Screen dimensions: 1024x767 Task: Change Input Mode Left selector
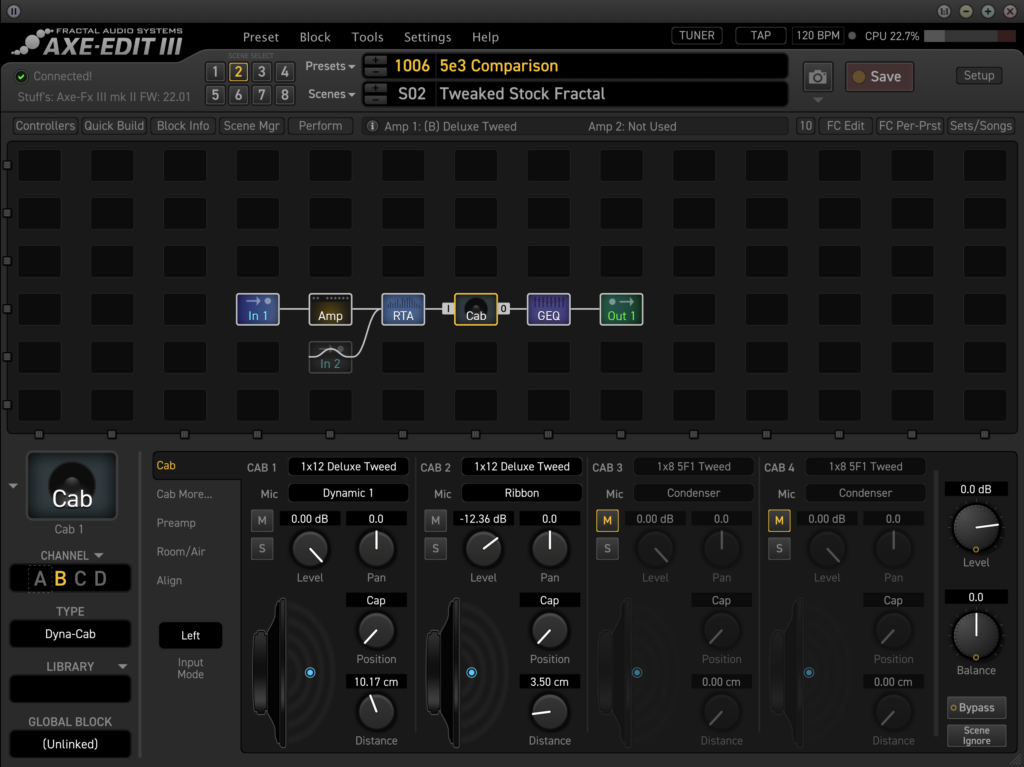(190, 635)
